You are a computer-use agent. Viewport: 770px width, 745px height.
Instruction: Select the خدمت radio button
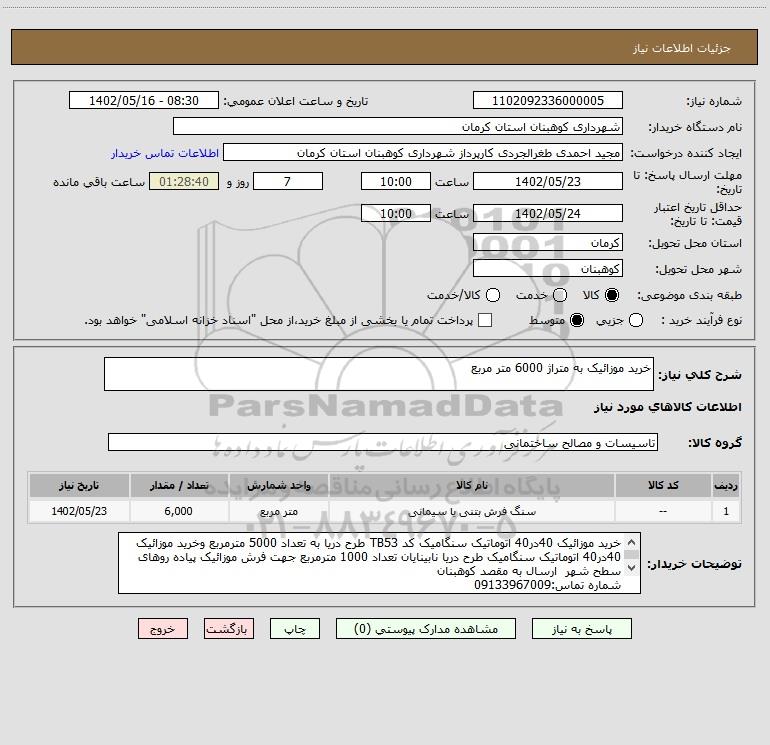560,295
